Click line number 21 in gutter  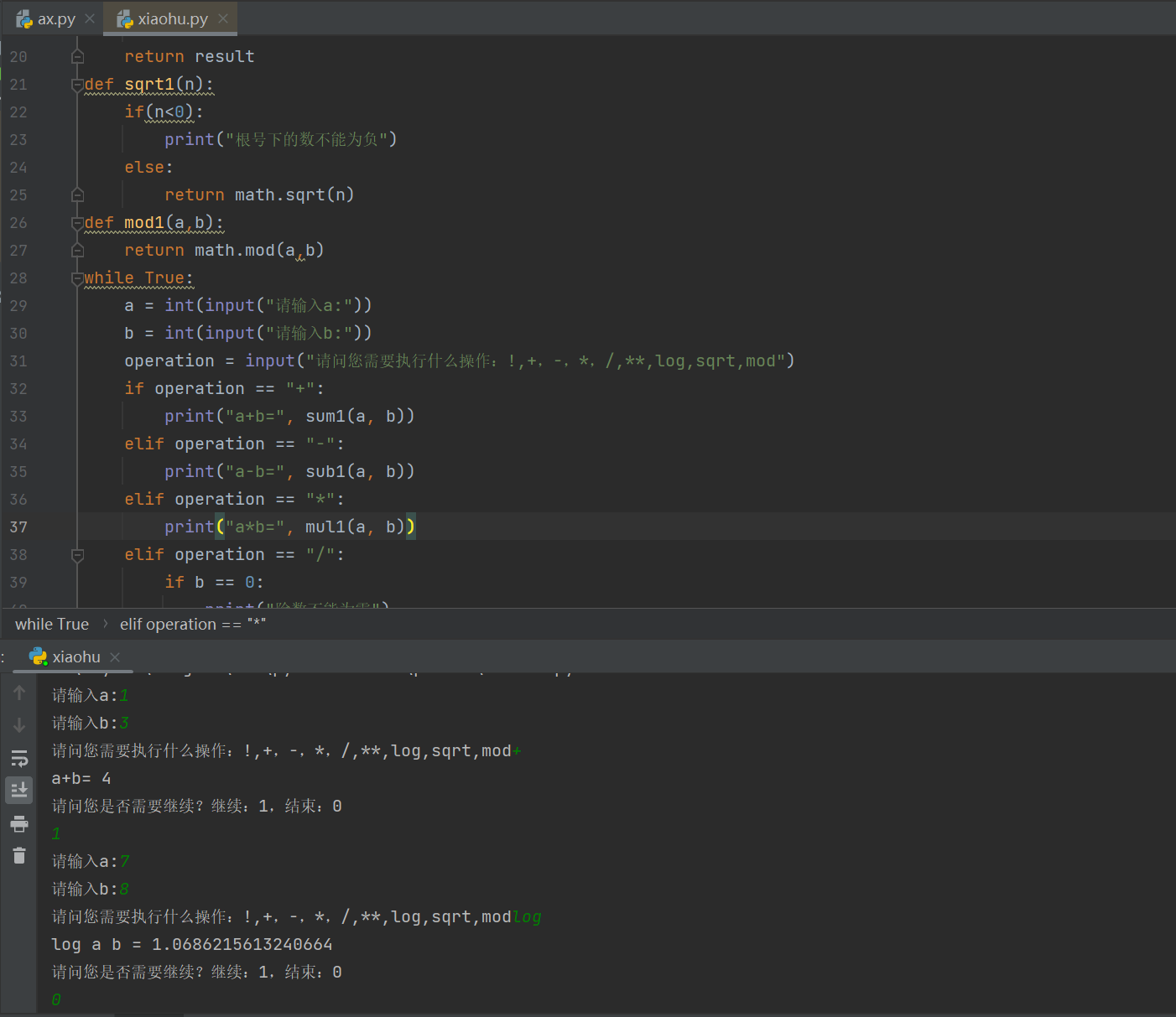coord(18,84)
